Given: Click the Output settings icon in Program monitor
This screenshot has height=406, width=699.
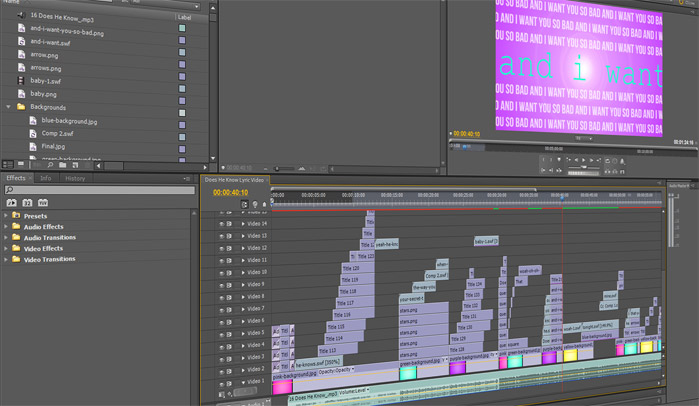Looking at the screenshot, I should [622, 161].
